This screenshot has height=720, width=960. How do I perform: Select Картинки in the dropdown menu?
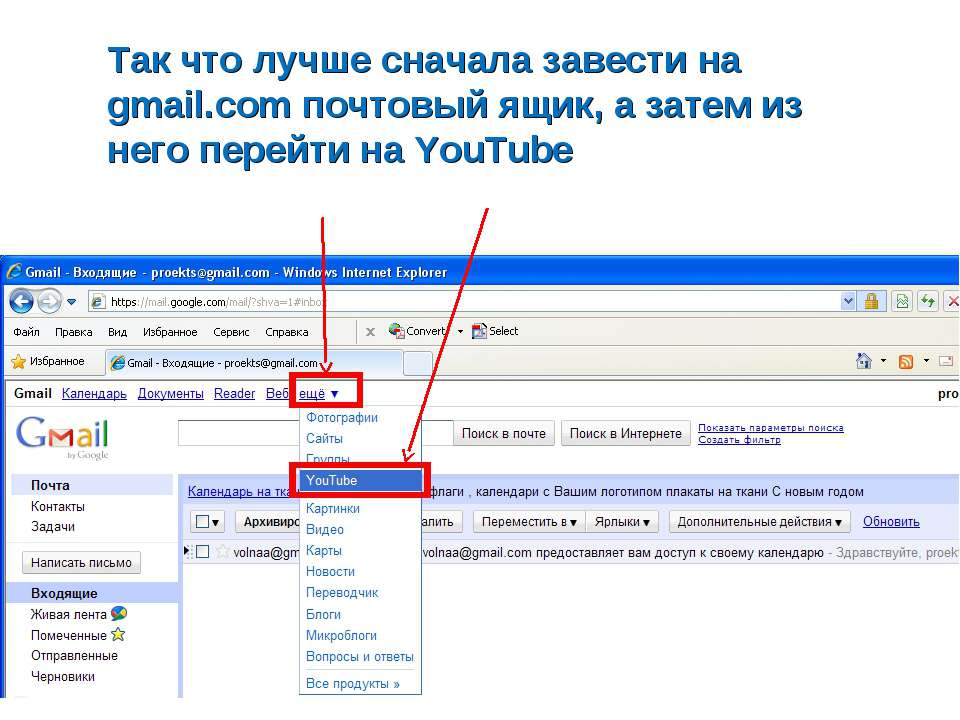coord(333,509)
